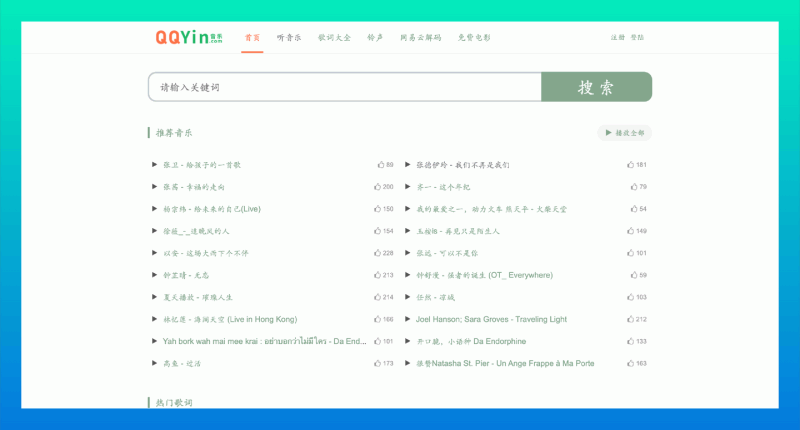
Task: Click the play triangle beside 开口脆 Da Endorphine
Action: tap(408, 341)
